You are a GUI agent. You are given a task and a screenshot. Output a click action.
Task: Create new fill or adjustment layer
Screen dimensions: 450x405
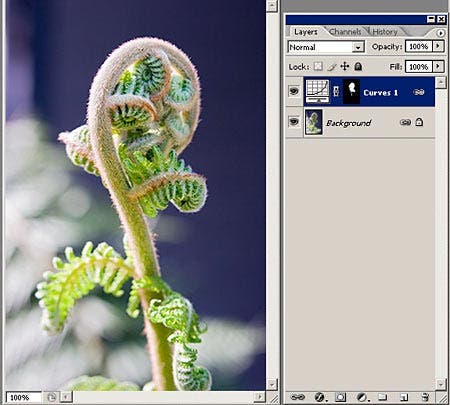[x=362, y=397]
